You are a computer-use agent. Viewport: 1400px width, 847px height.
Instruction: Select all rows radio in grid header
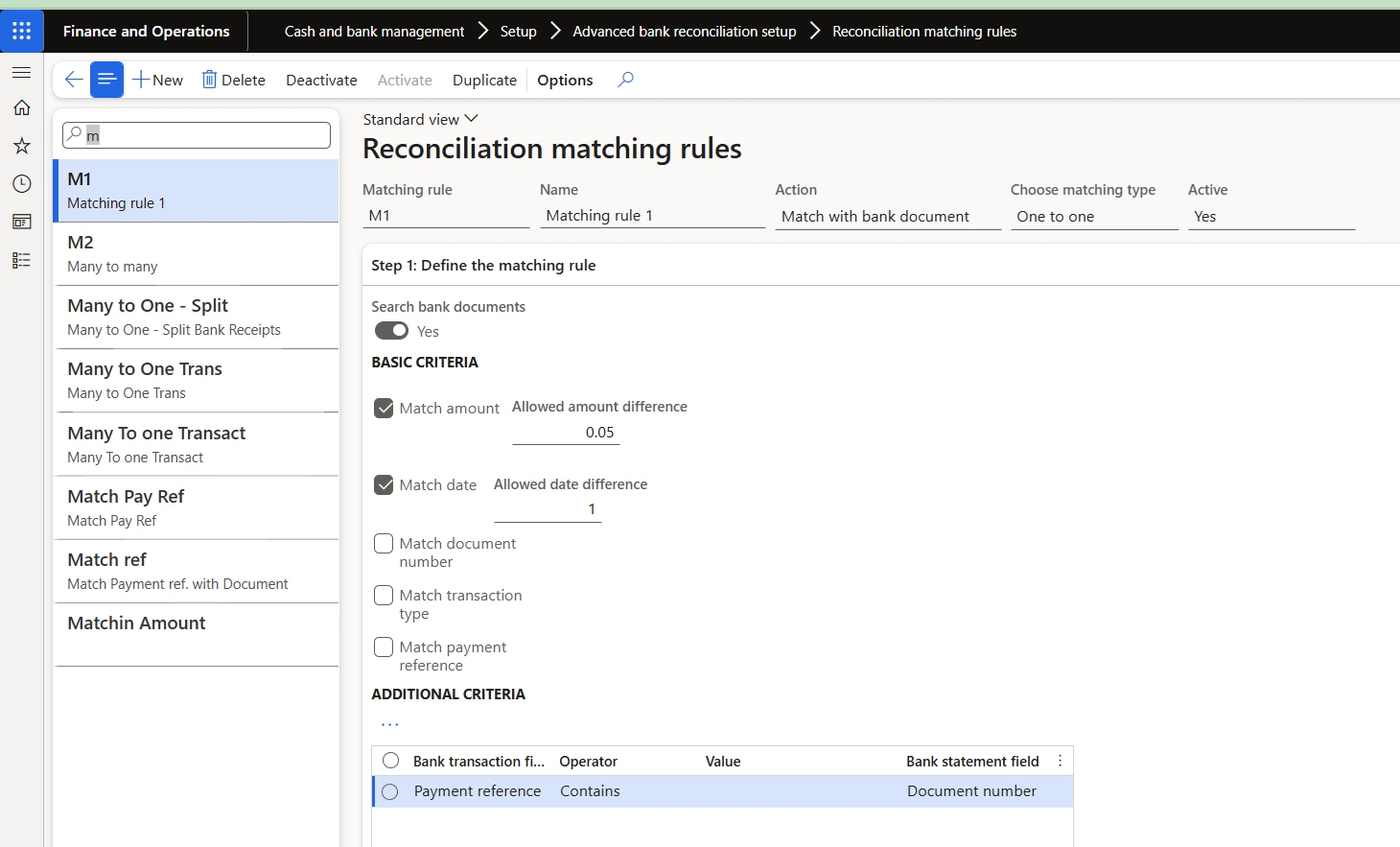click(x=390, y=761)
